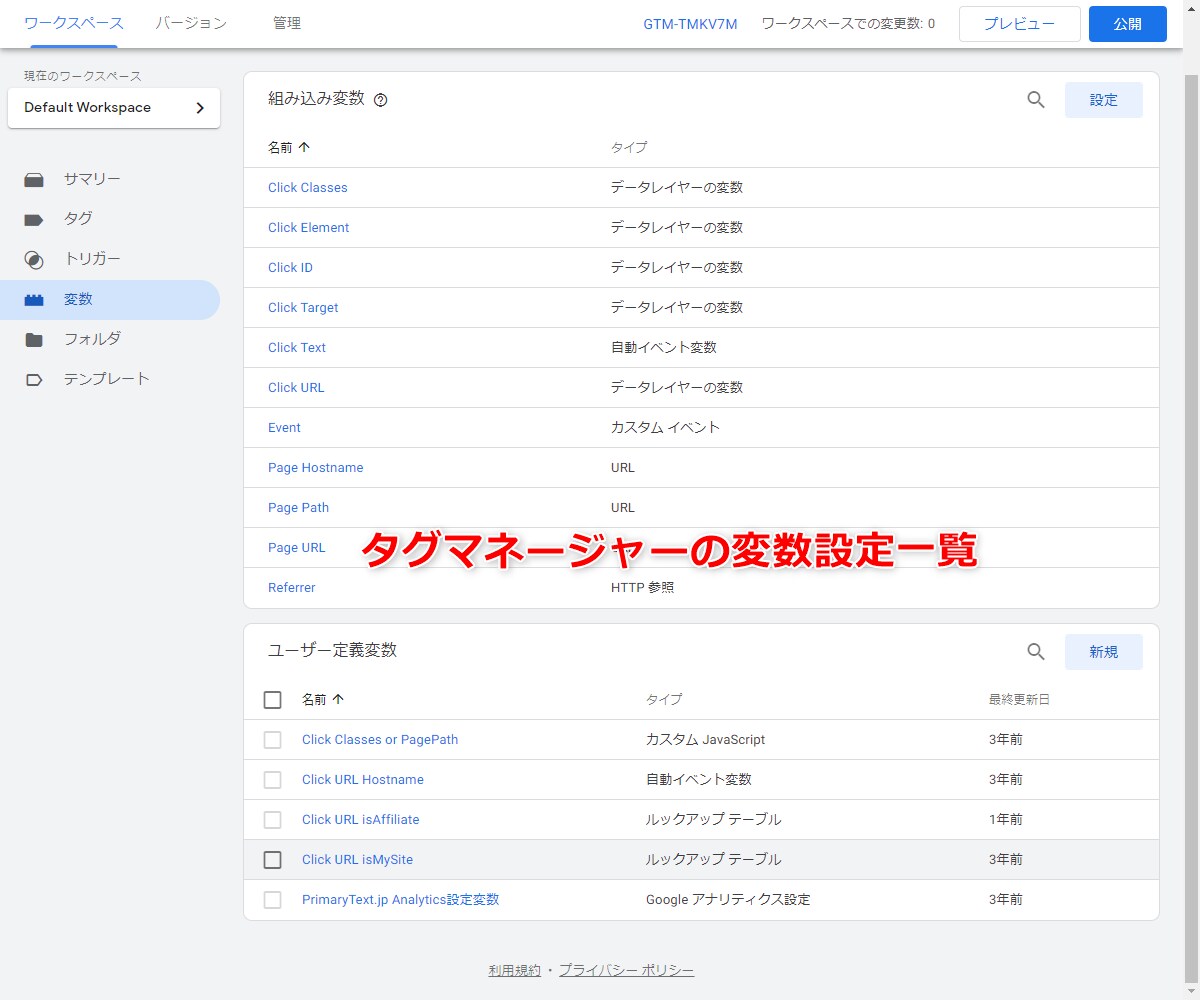This screenshot has height=1000, width=1200.
Task: Search the built-in variables (組み込み変数)
Action: click(x=1036, y=100)
